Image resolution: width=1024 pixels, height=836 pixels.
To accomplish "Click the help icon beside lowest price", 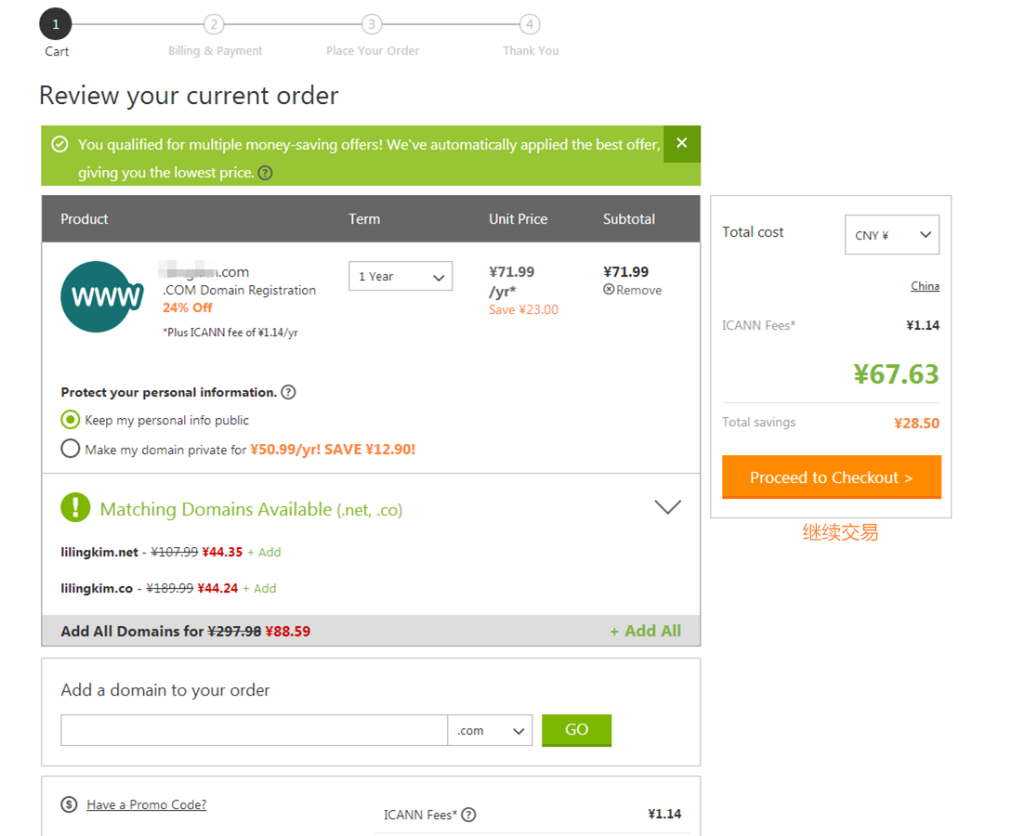I will 265,173.
